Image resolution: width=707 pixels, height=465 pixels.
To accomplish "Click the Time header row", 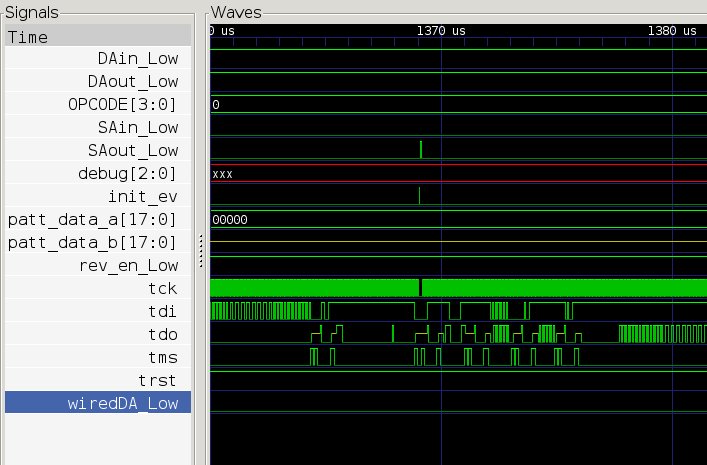I will pos(98,36).
